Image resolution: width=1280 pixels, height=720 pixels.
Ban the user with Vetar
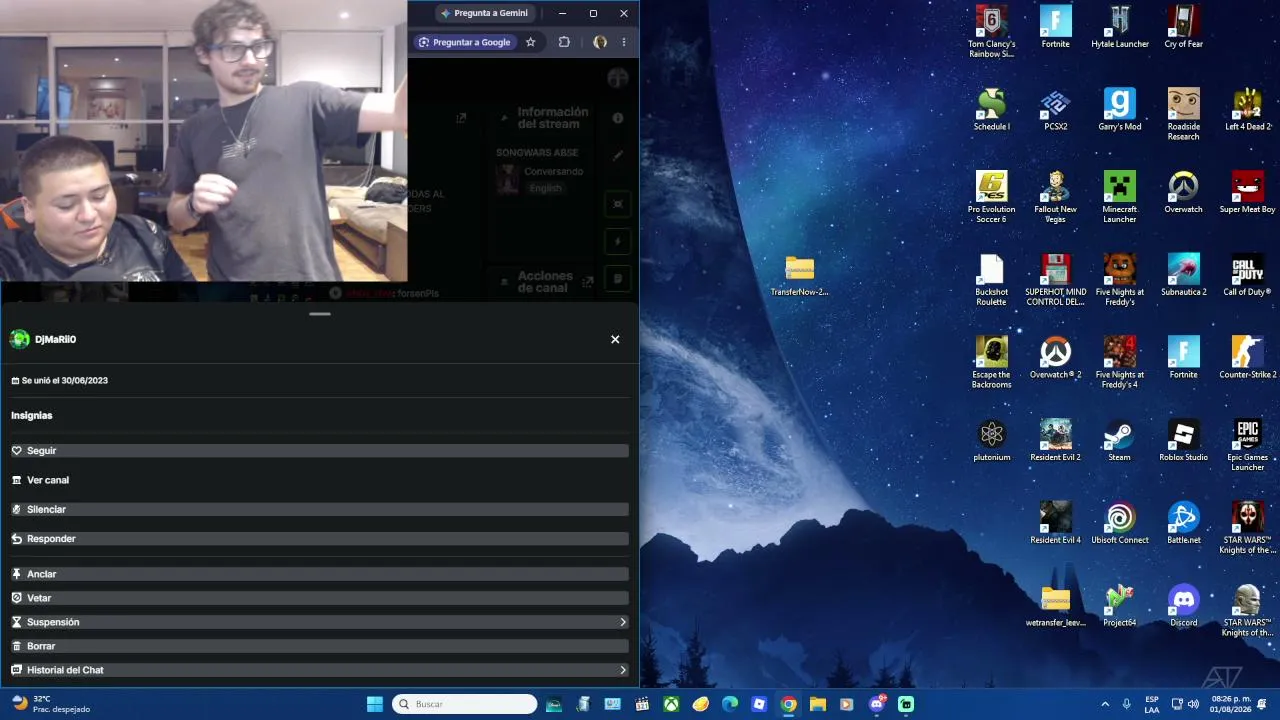[320, 598]
